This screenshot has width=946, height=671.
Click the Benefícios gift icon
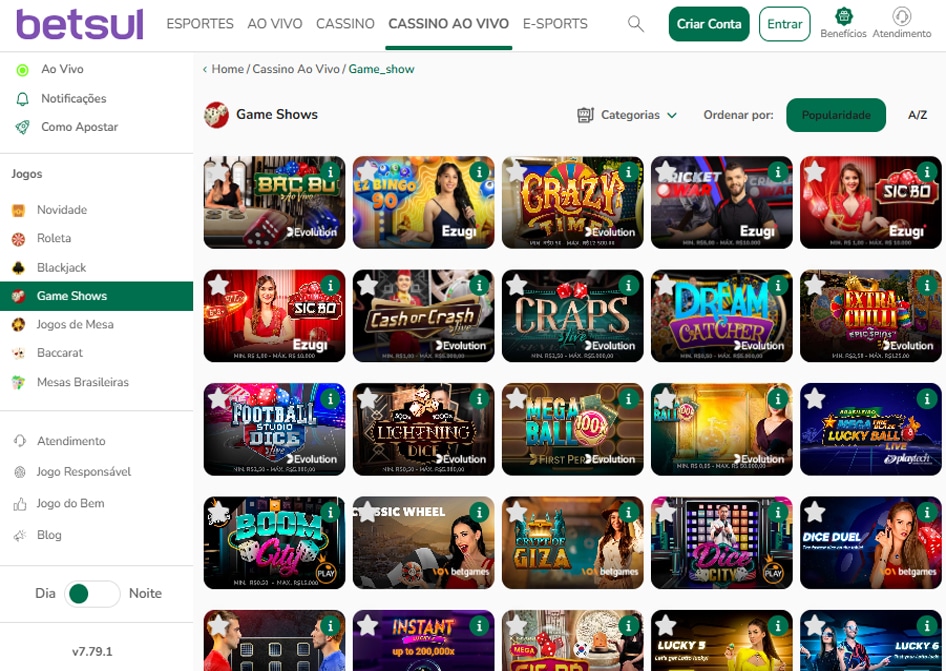click(843, 16)
